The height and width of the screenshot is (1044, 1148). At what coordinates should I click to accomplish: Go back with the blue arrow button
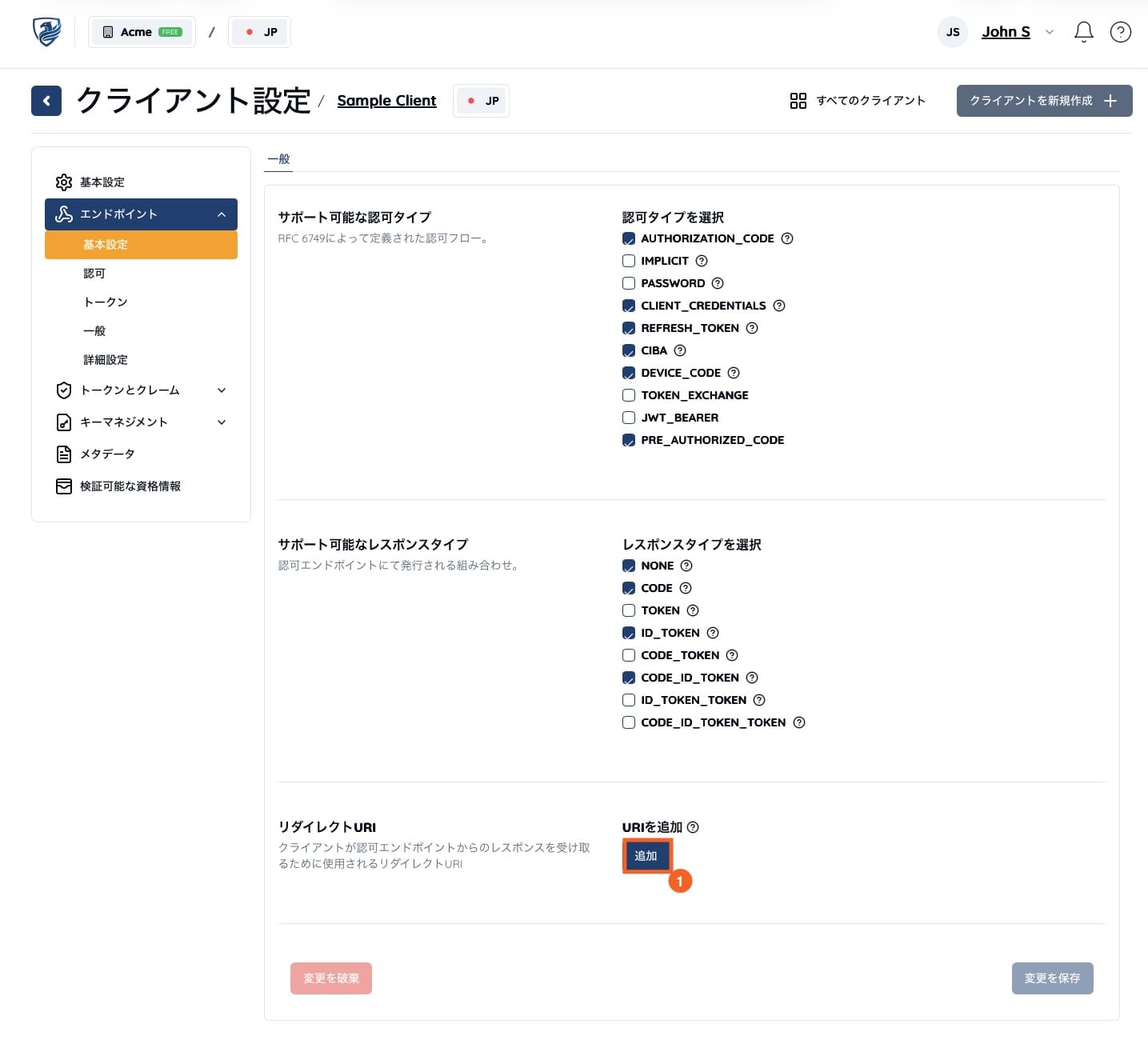(46, 101)
